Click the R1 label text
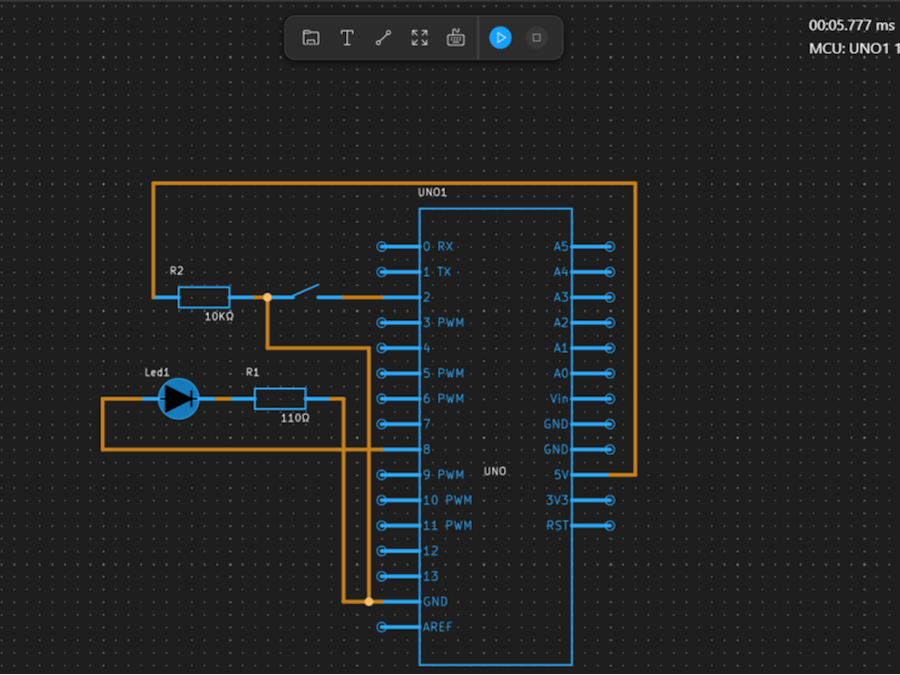The height and width of the screenshot is (675, 900). click(x=253, y=373)
